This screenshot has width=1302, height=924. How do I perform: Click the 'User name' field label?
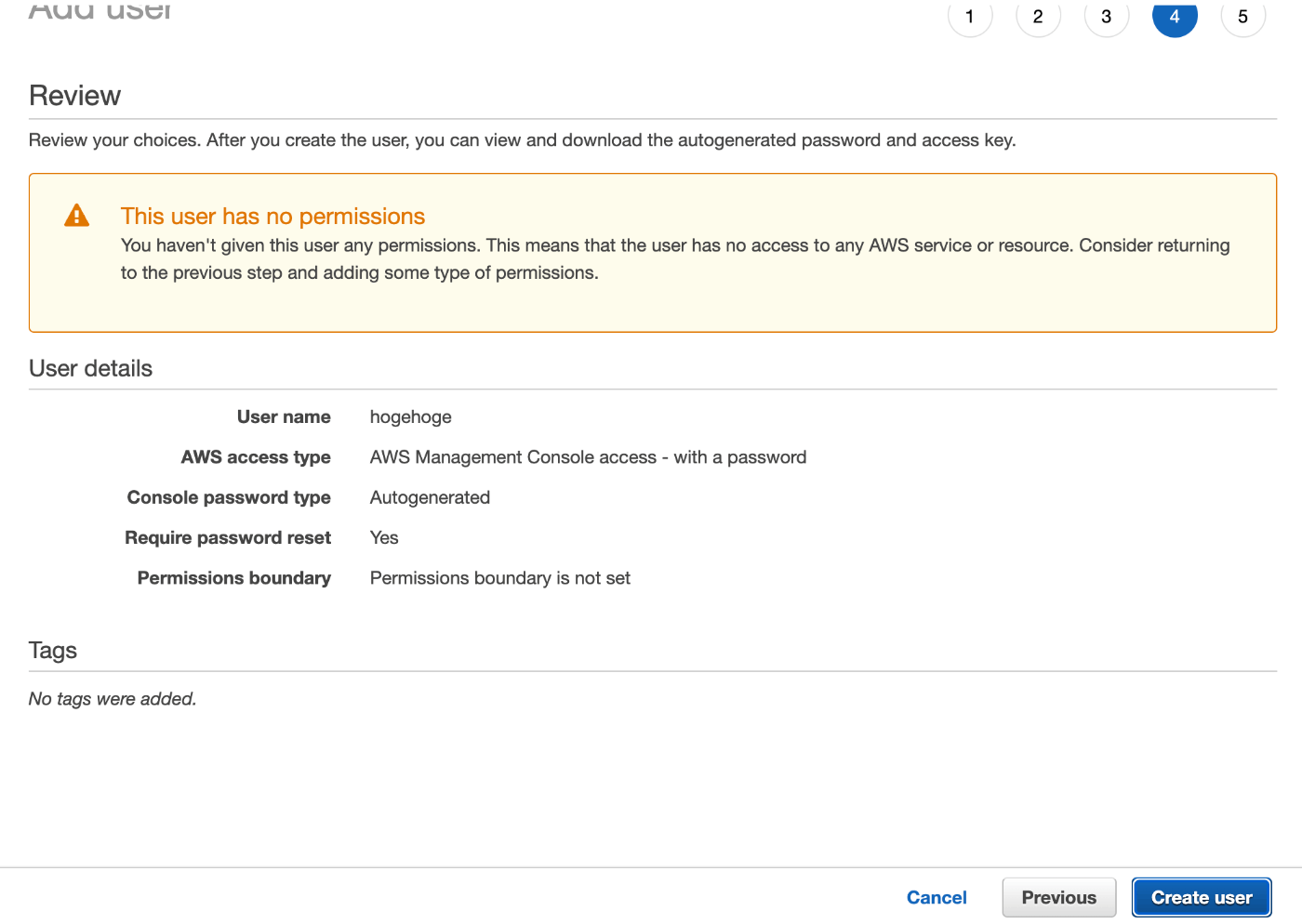[x=284, y=417]
